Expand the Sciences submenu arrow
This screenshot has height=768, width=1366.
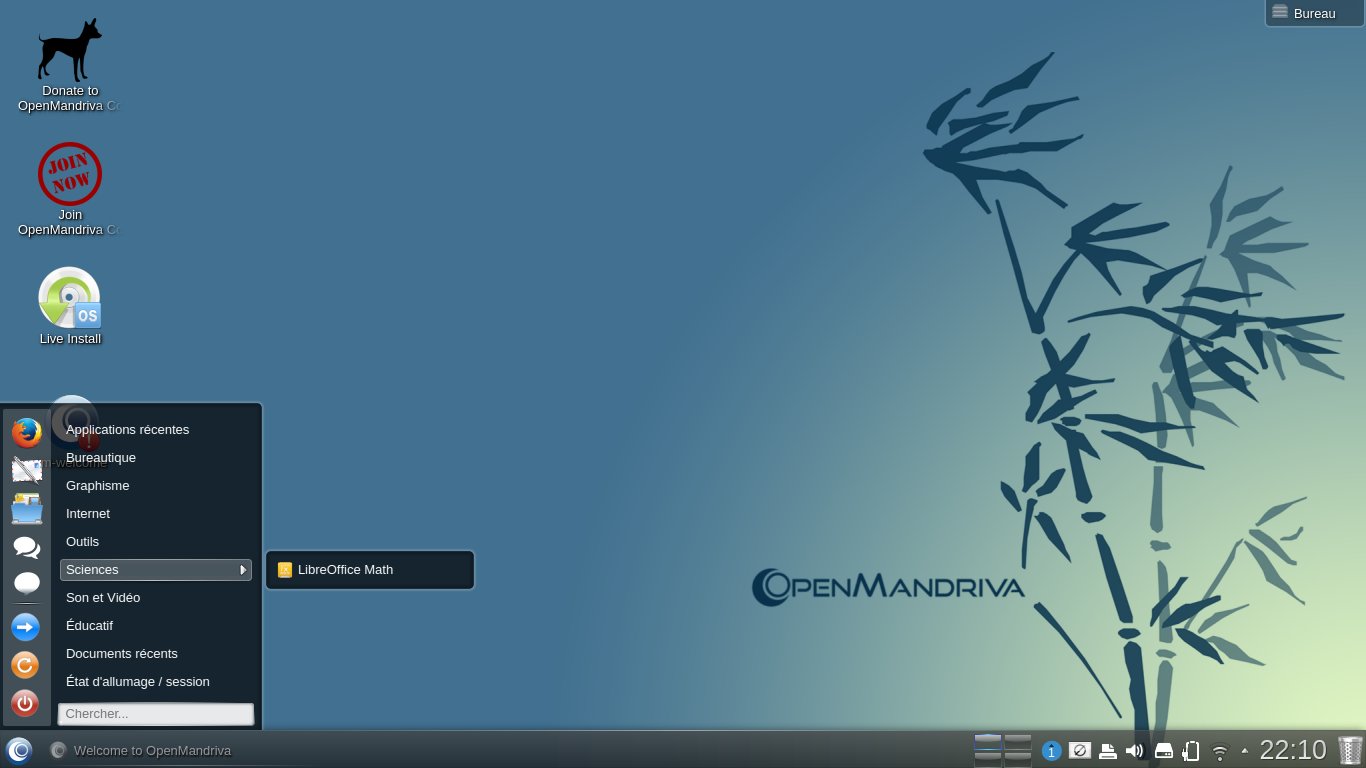243,570
